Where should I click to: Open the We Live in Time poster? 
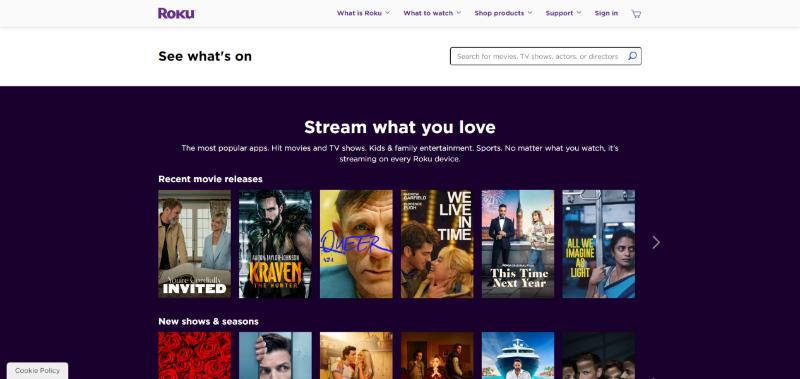point(437,244)
